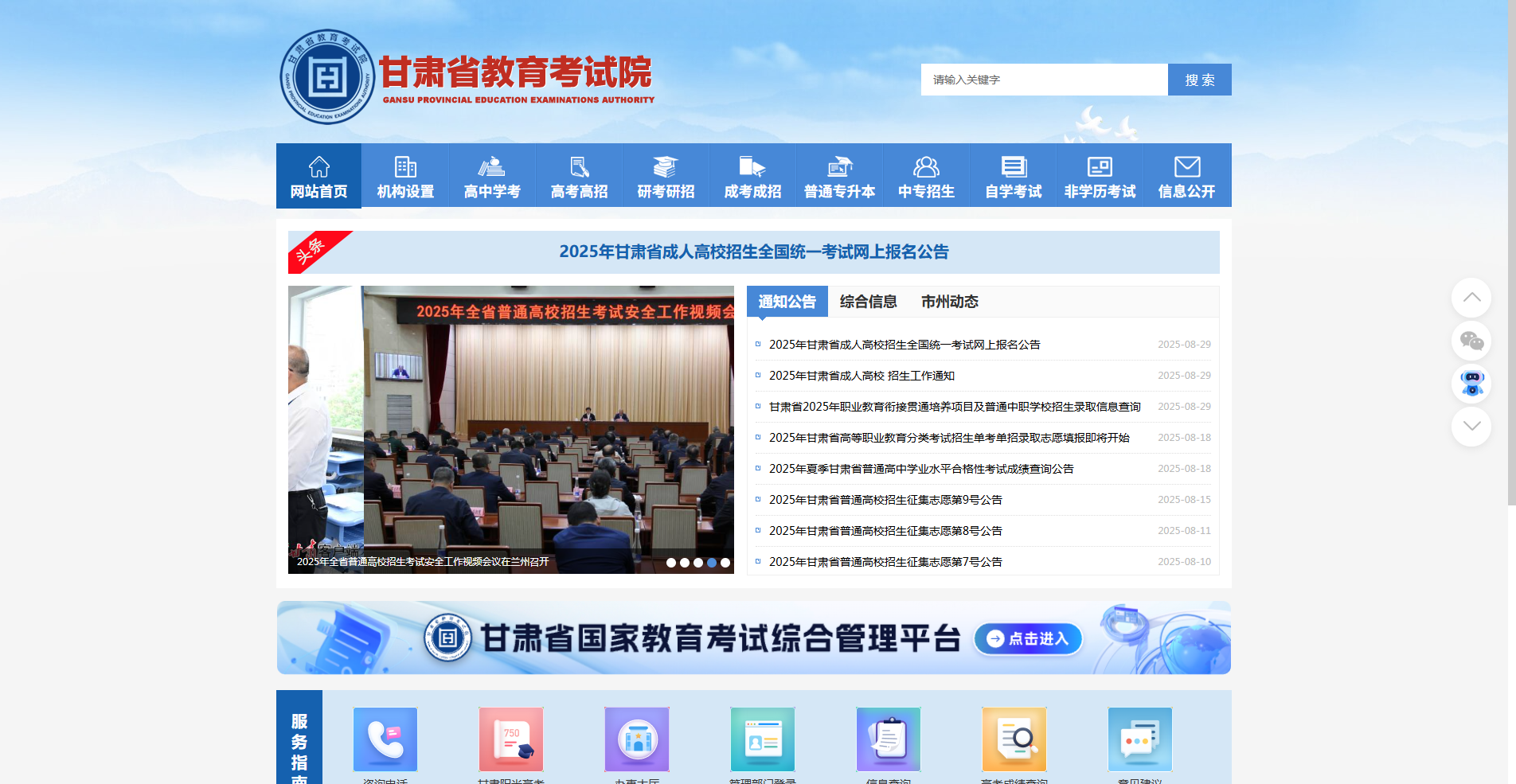
Task: Click the 意见建议 feedback icon
Action: (1139, 739)
